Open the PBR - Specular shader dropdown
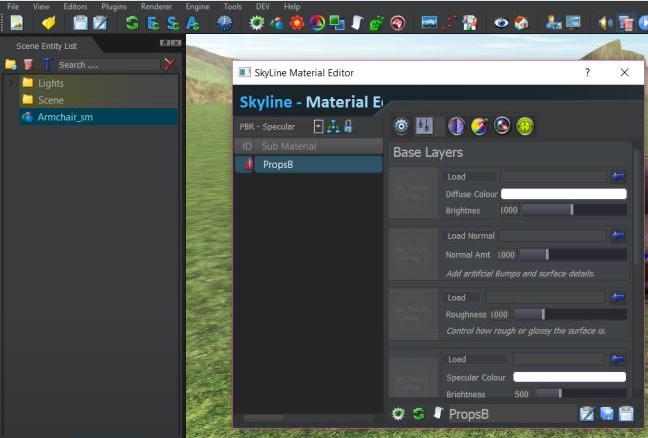Screen dimensions: 648x438 click(x=318, y=126)
